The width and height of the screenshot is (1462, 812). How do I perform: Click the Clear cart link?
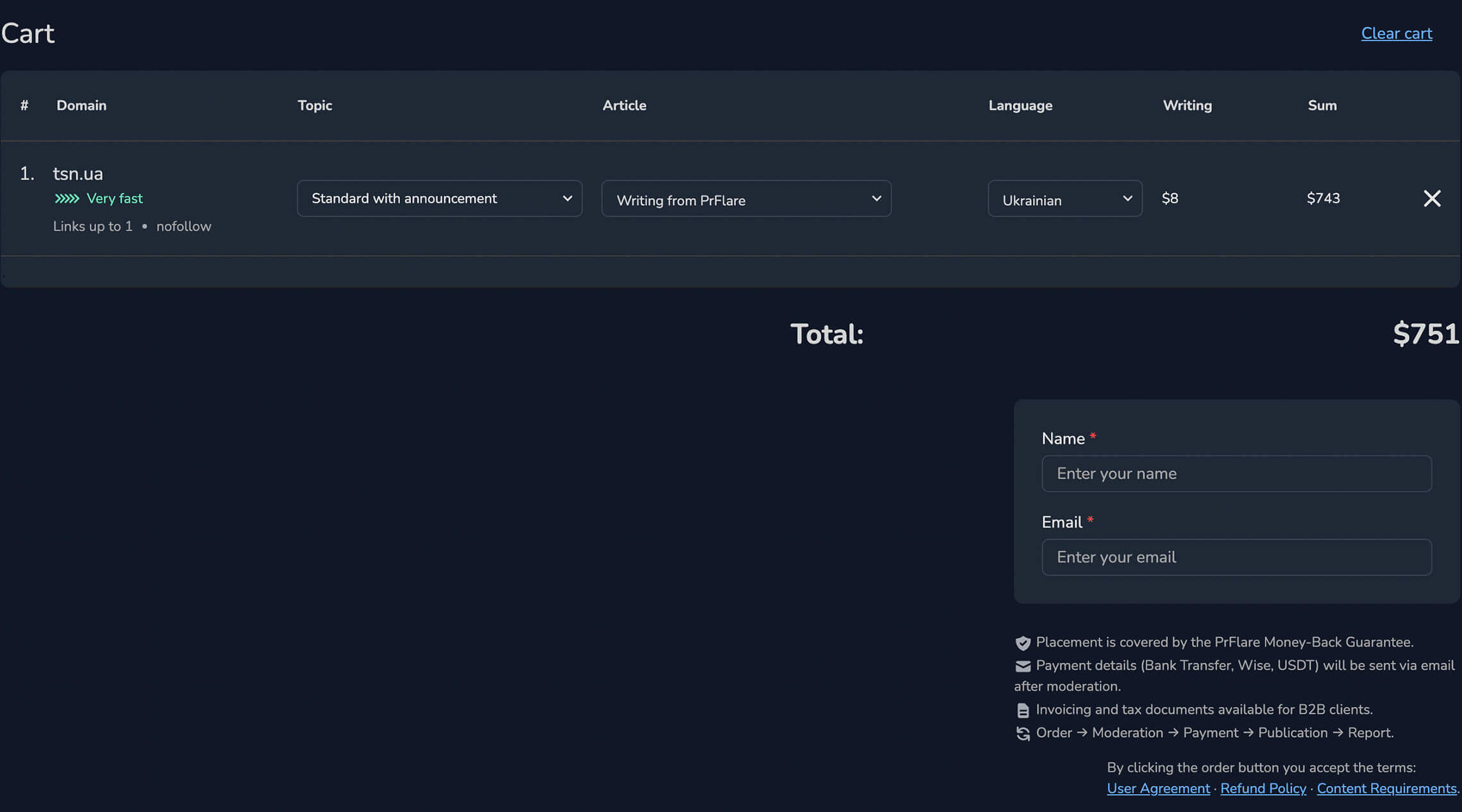[1396, 33]
